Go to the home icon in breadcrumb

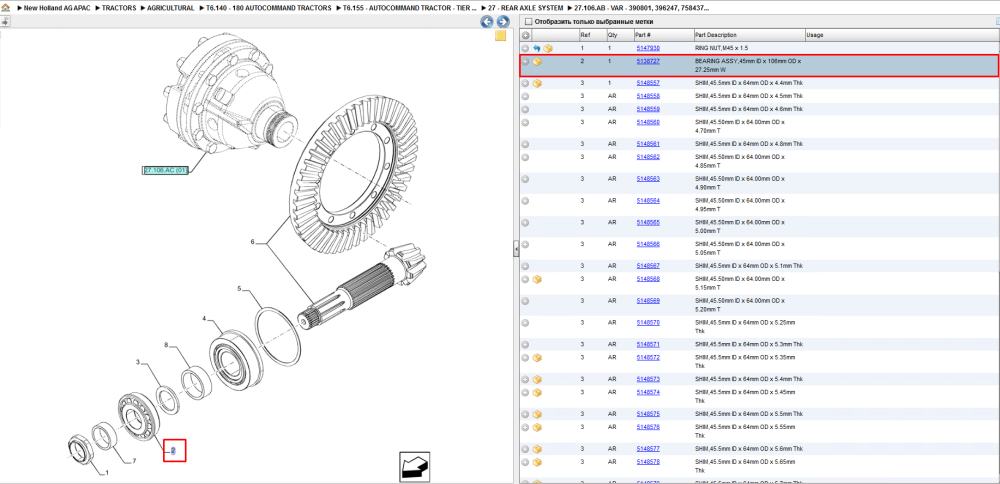5,8
